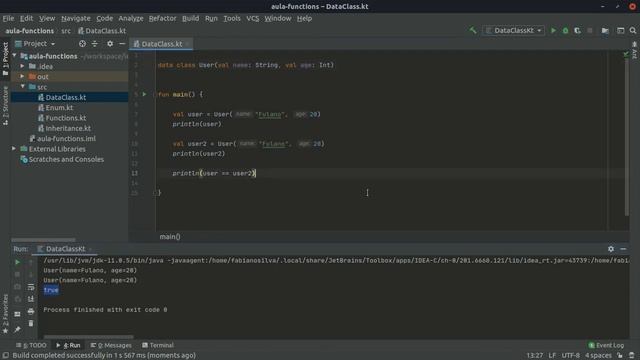Collapse the aula-functions root node
Viewport: 640px width, 360px height.
point(15,56)
